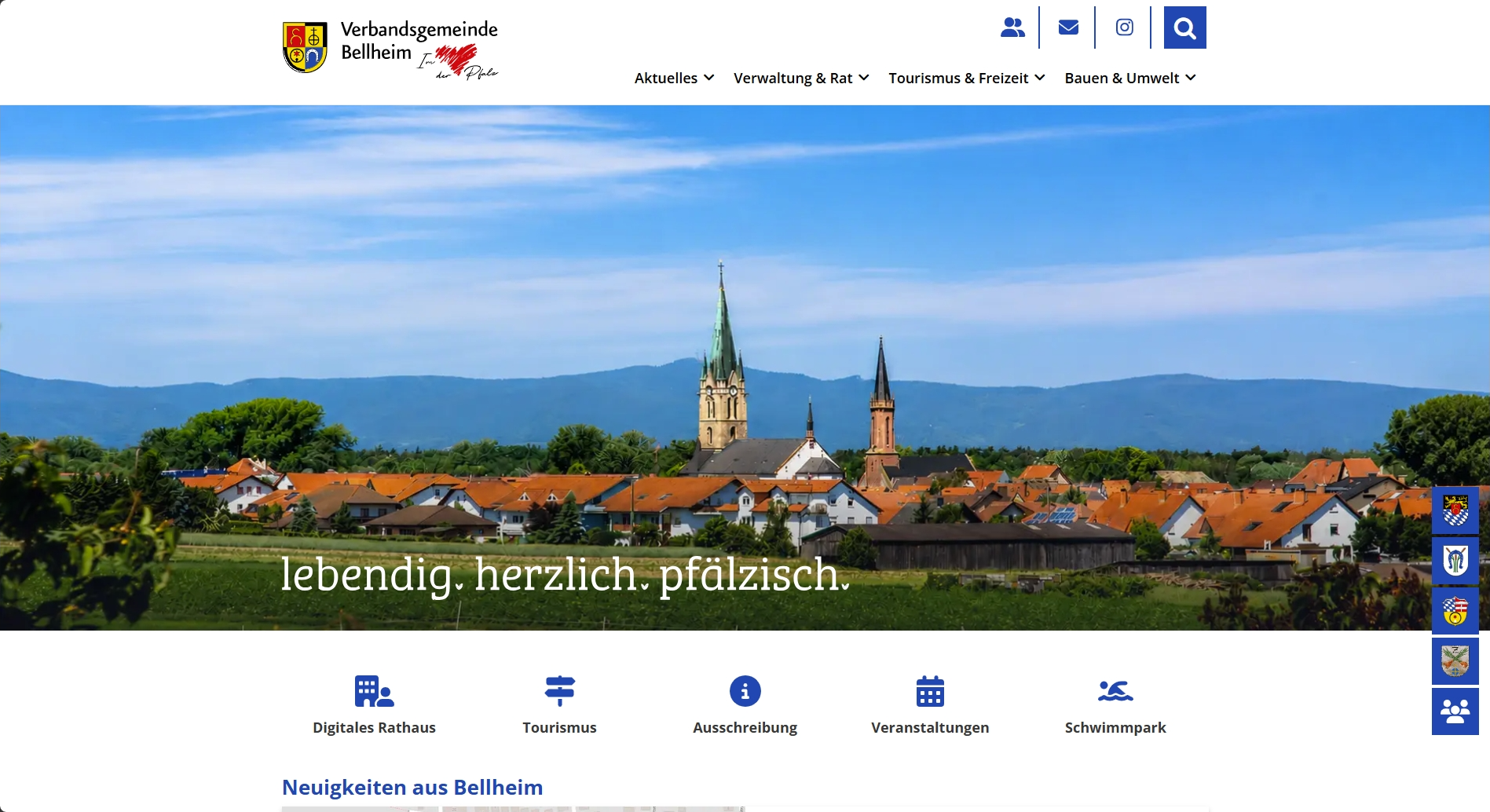Visit Instagram via header icon
This screenshot has height=812, width=1490.
pos(1124,27)
